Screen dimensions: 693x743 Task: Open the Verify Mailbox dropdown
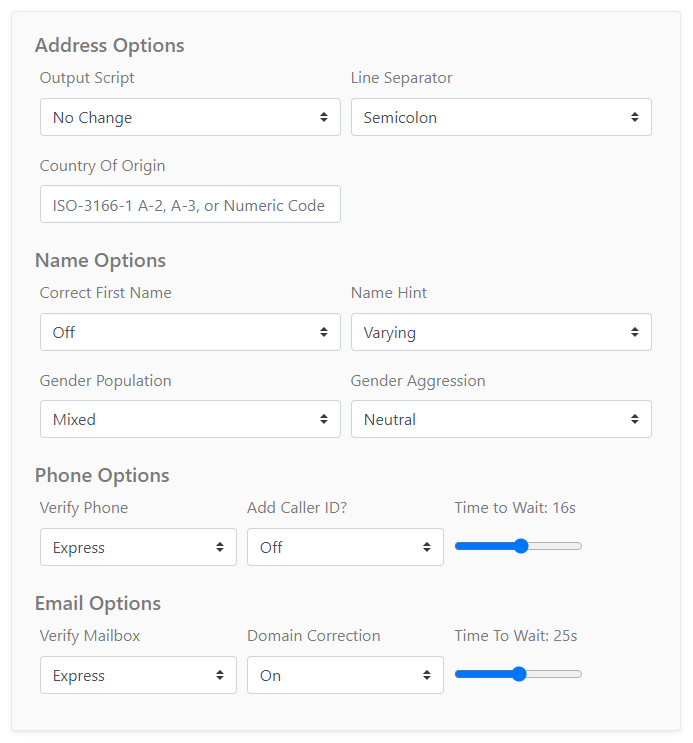point(138,675)
